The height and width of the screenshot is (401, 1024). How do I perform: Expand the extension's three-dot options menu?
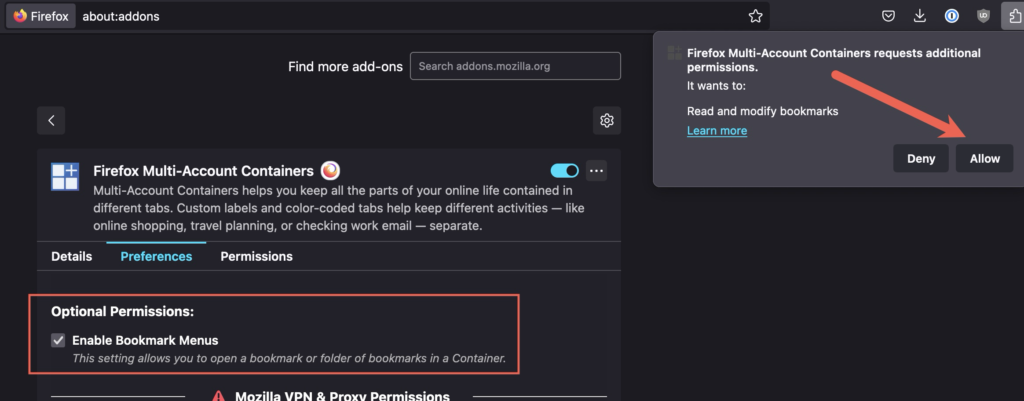tap(597, 170)
